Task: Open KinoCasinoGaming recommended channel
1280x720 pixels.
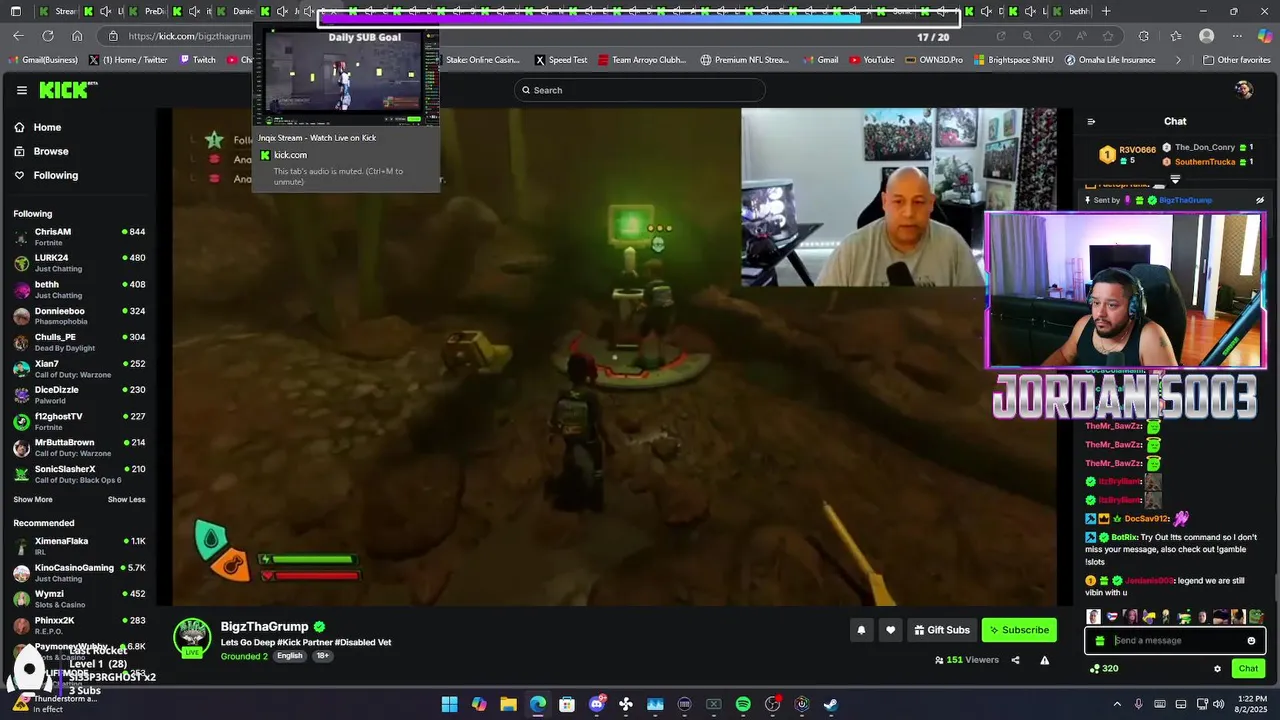Action: click(79, 572)
